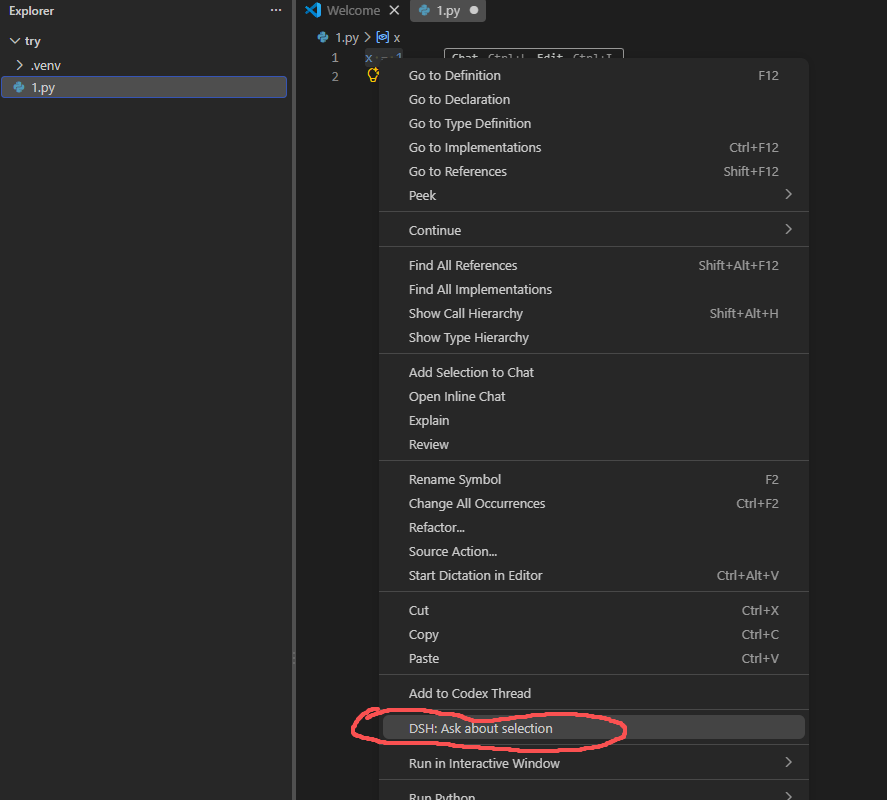Choose Start Dictation in Editor
The height and width of the screenshot is (800, 887).
[593, 575]
